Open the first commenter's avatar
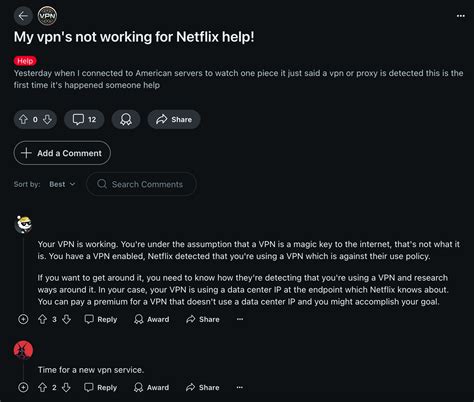 point(23,224)
